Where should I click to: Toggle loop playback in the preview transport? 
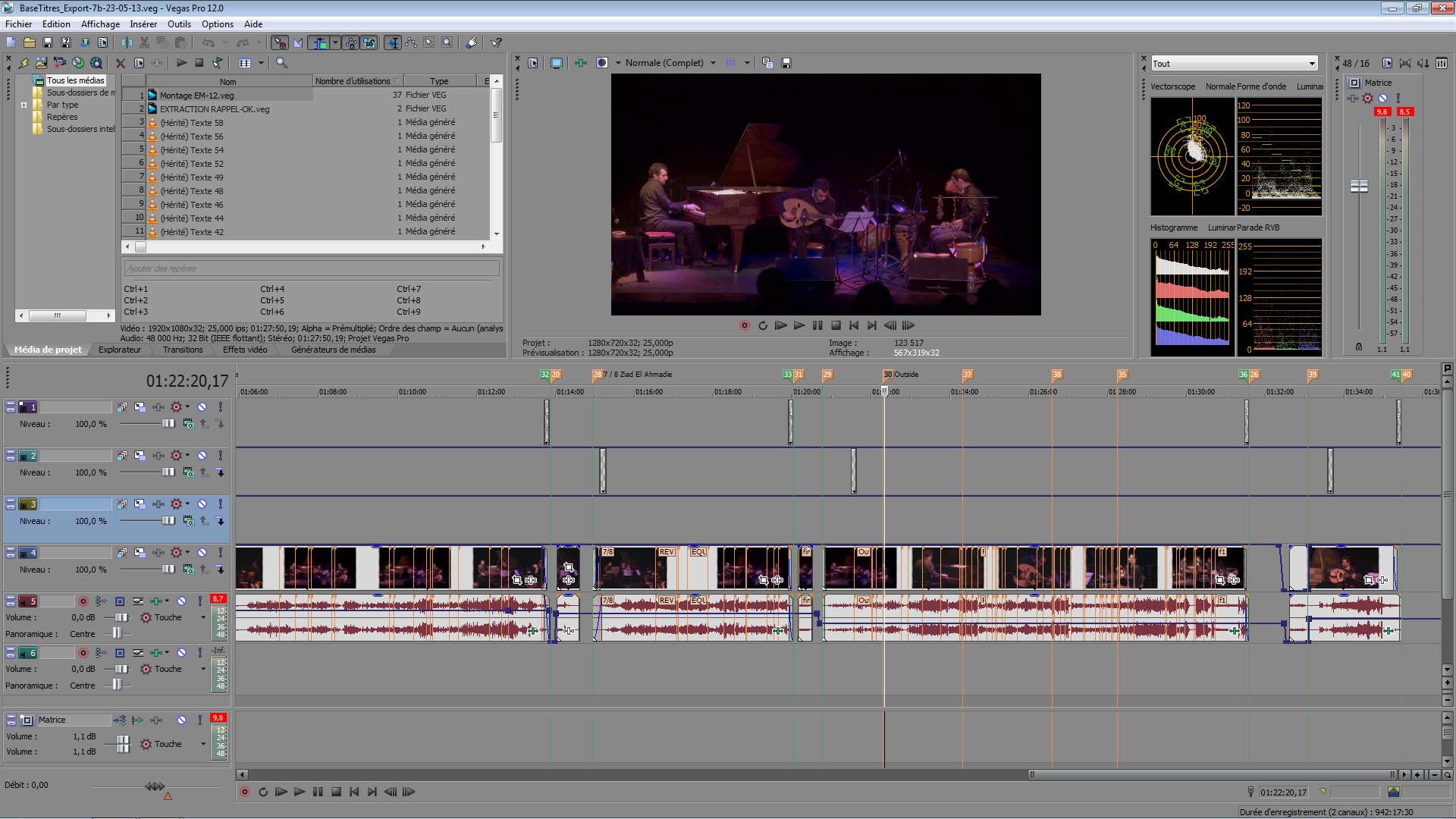[x=763, y=325]
